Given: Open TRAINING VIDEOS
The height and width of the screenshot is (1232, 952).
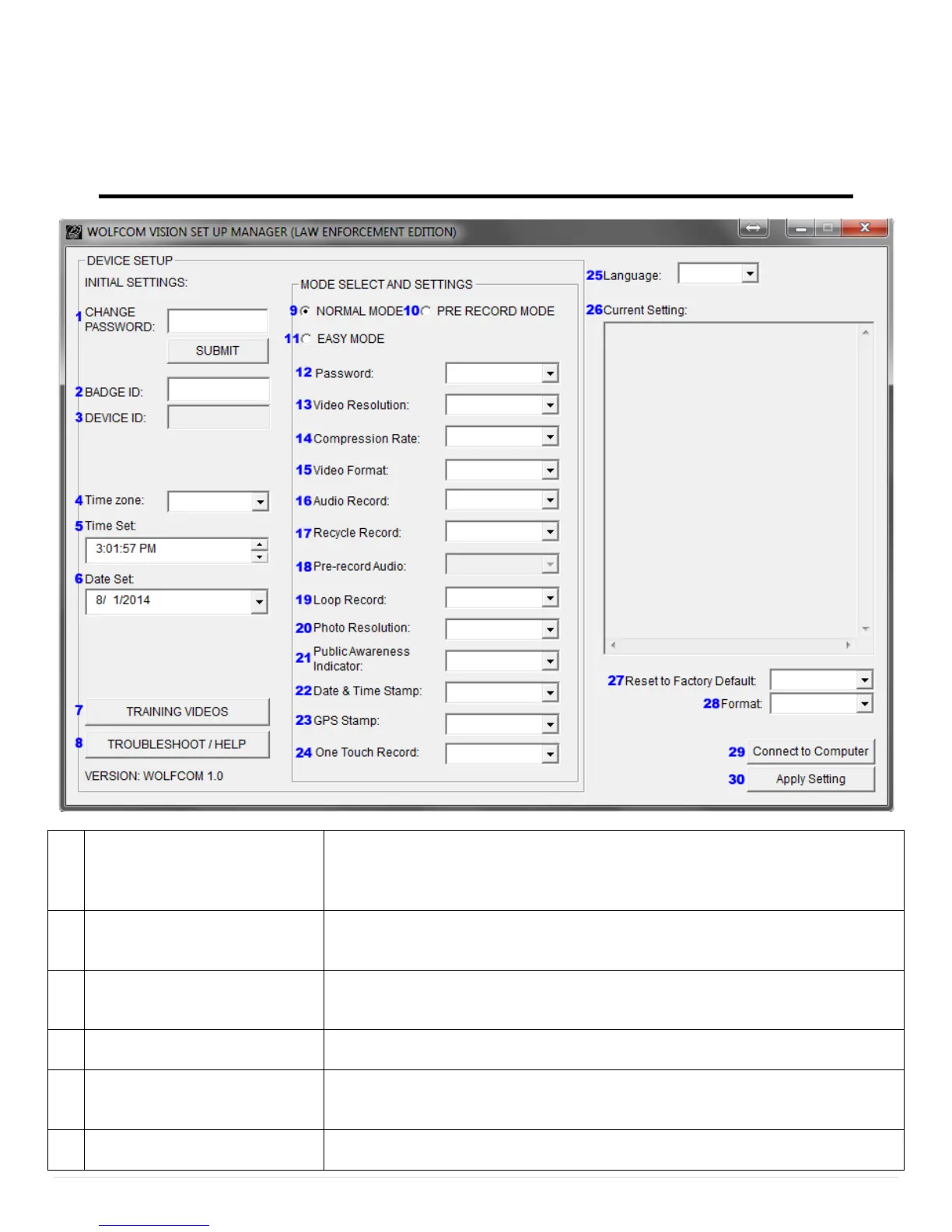Looking at the screenshot, I should point(177,712).
